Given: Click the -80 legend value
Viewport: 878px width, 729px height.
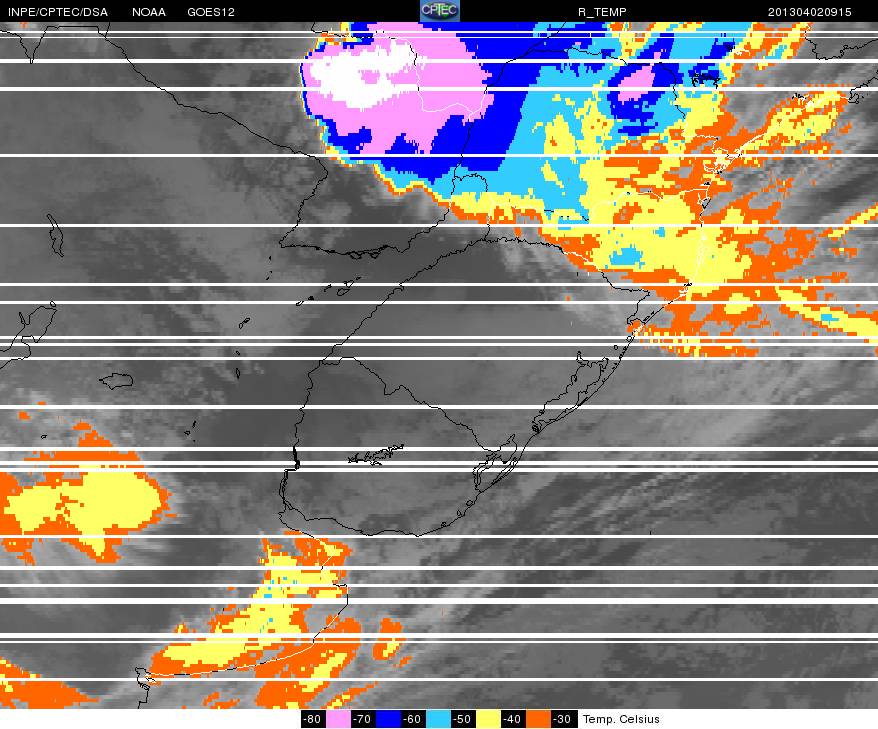Looking at the screenshot, I should click(313, 719).
